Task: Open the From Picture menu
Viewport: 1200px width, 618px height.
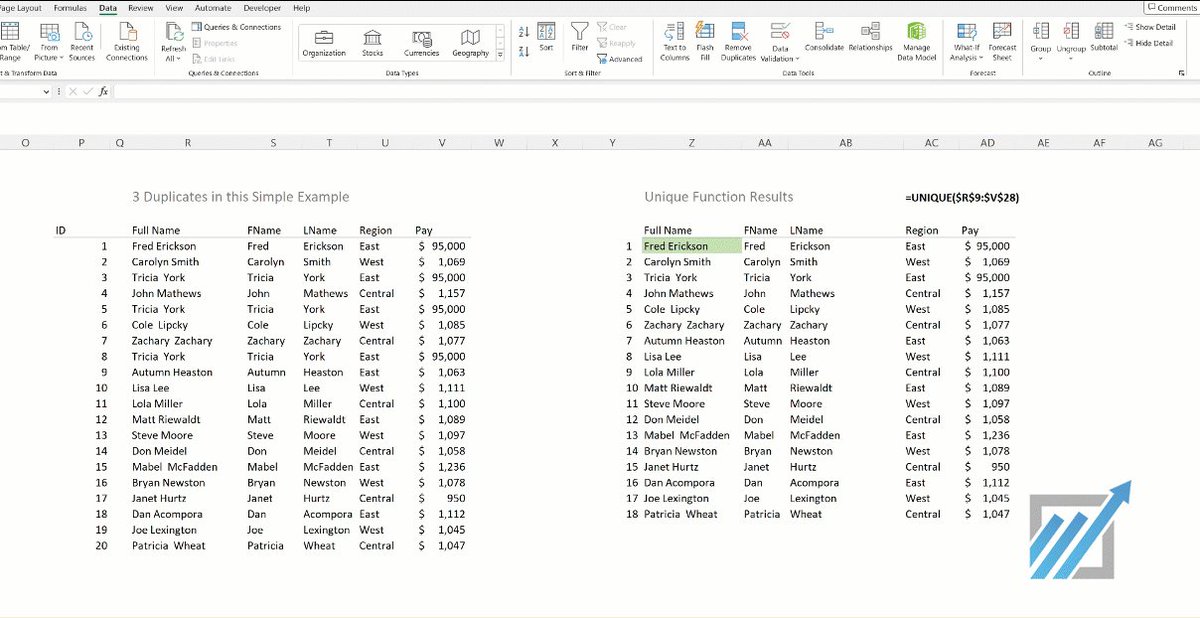Action: [49, 42]
